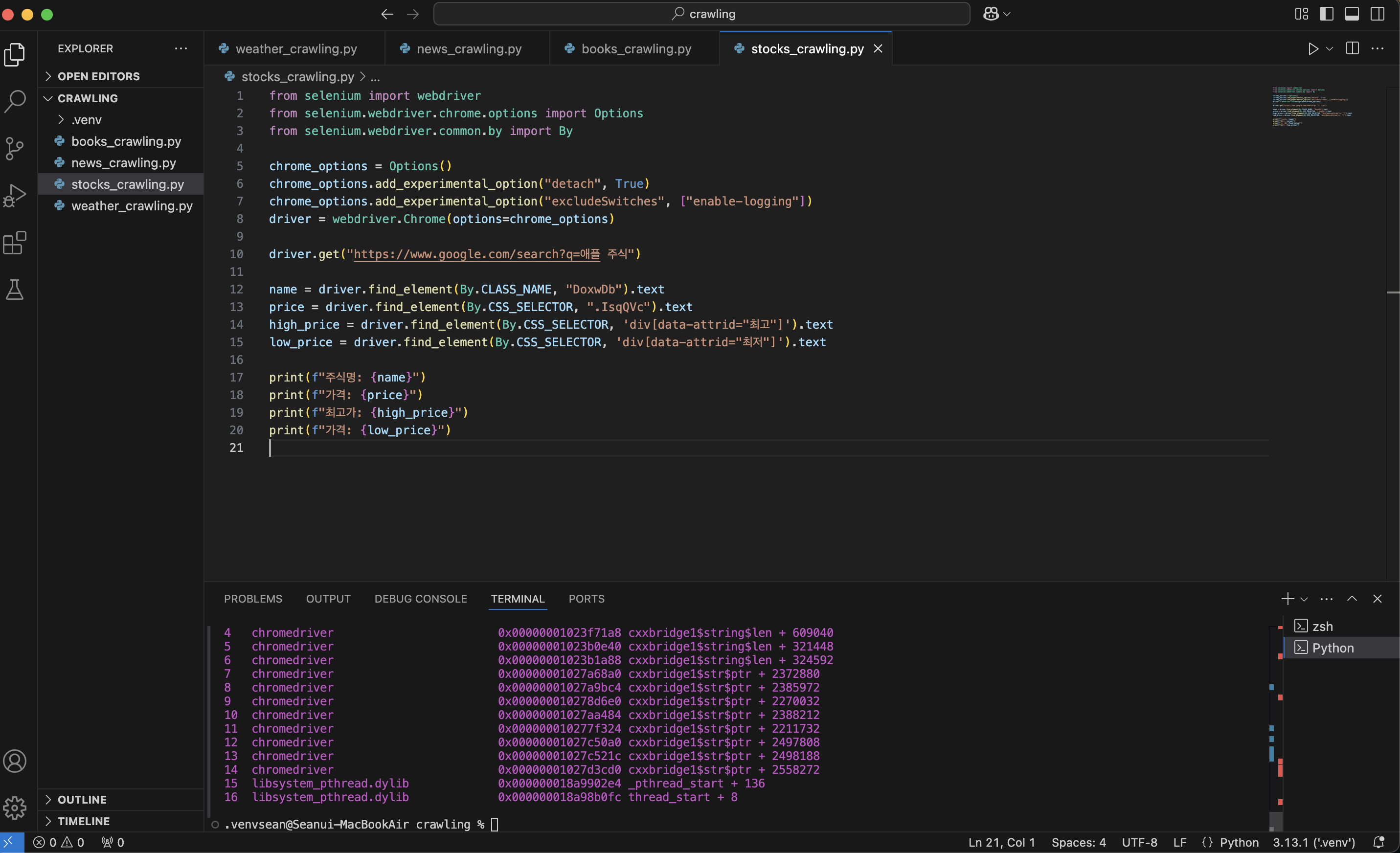
Task: Expand the TIMELINE section
Action: click(120, 821)
